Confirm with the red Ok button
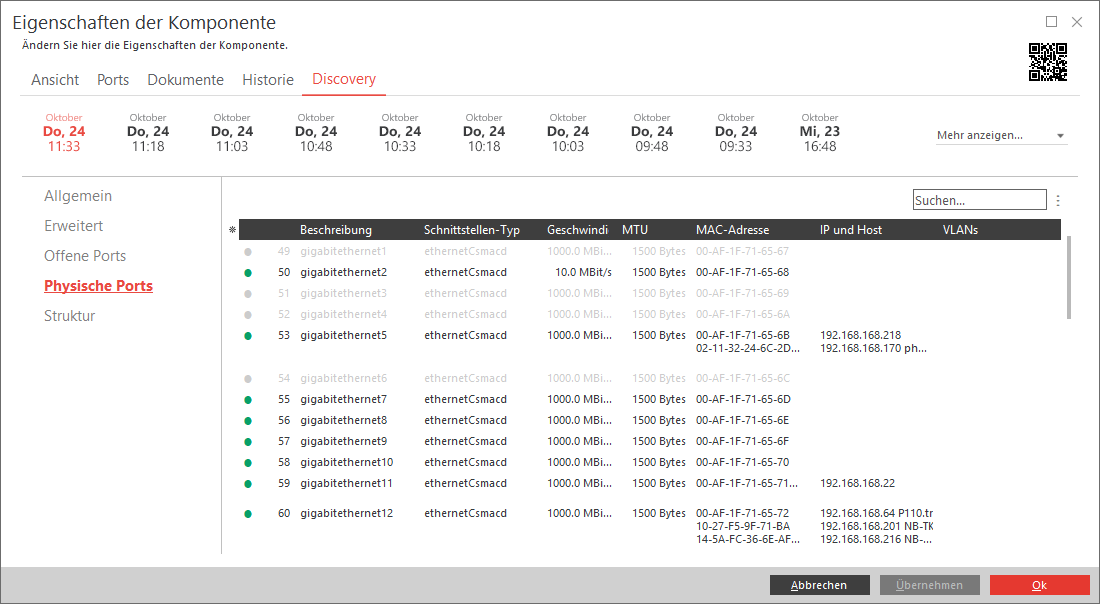This screenshot has width=1100, height=604. pos(1039,585)
